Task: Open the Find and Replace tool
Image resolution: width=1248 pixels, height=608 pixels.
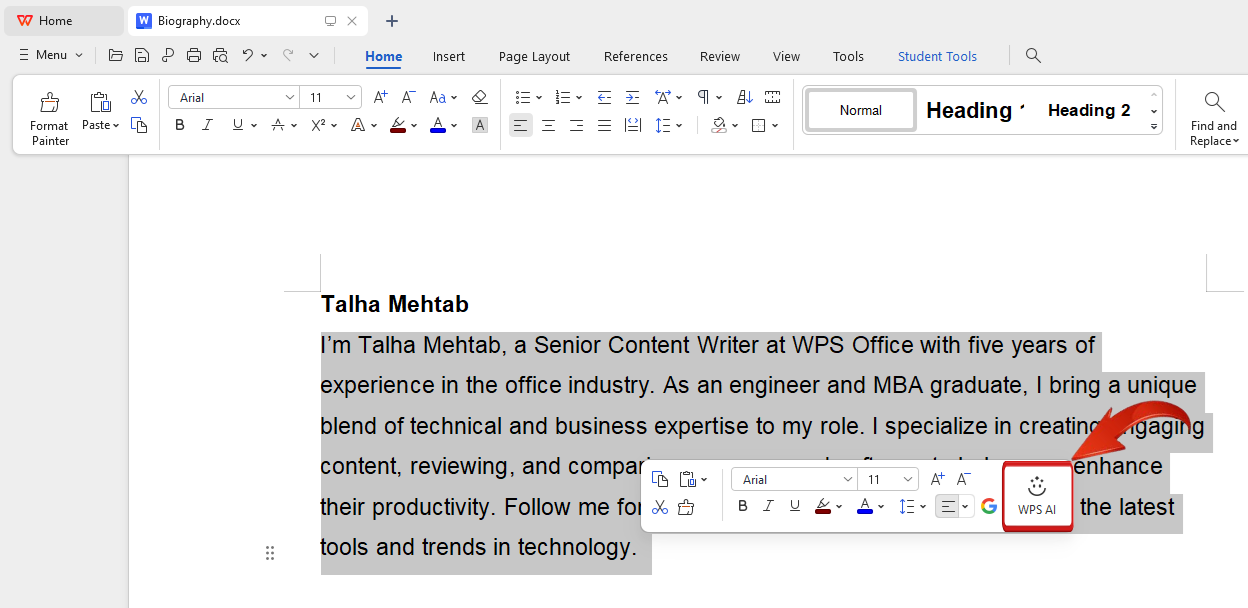Action: (1214, 118)
